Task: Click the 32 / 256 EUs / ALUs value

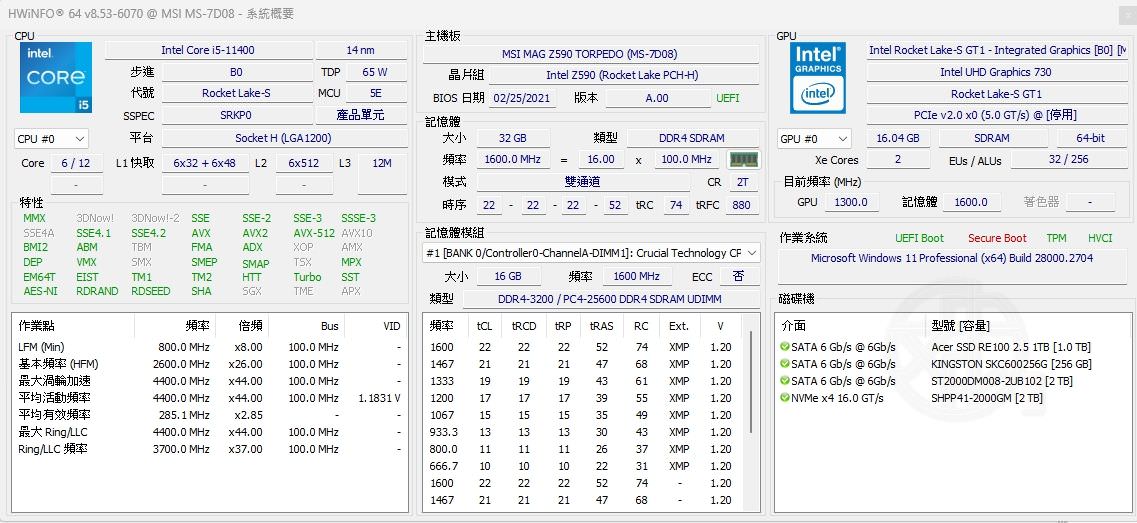Action: coord(1068,160)
